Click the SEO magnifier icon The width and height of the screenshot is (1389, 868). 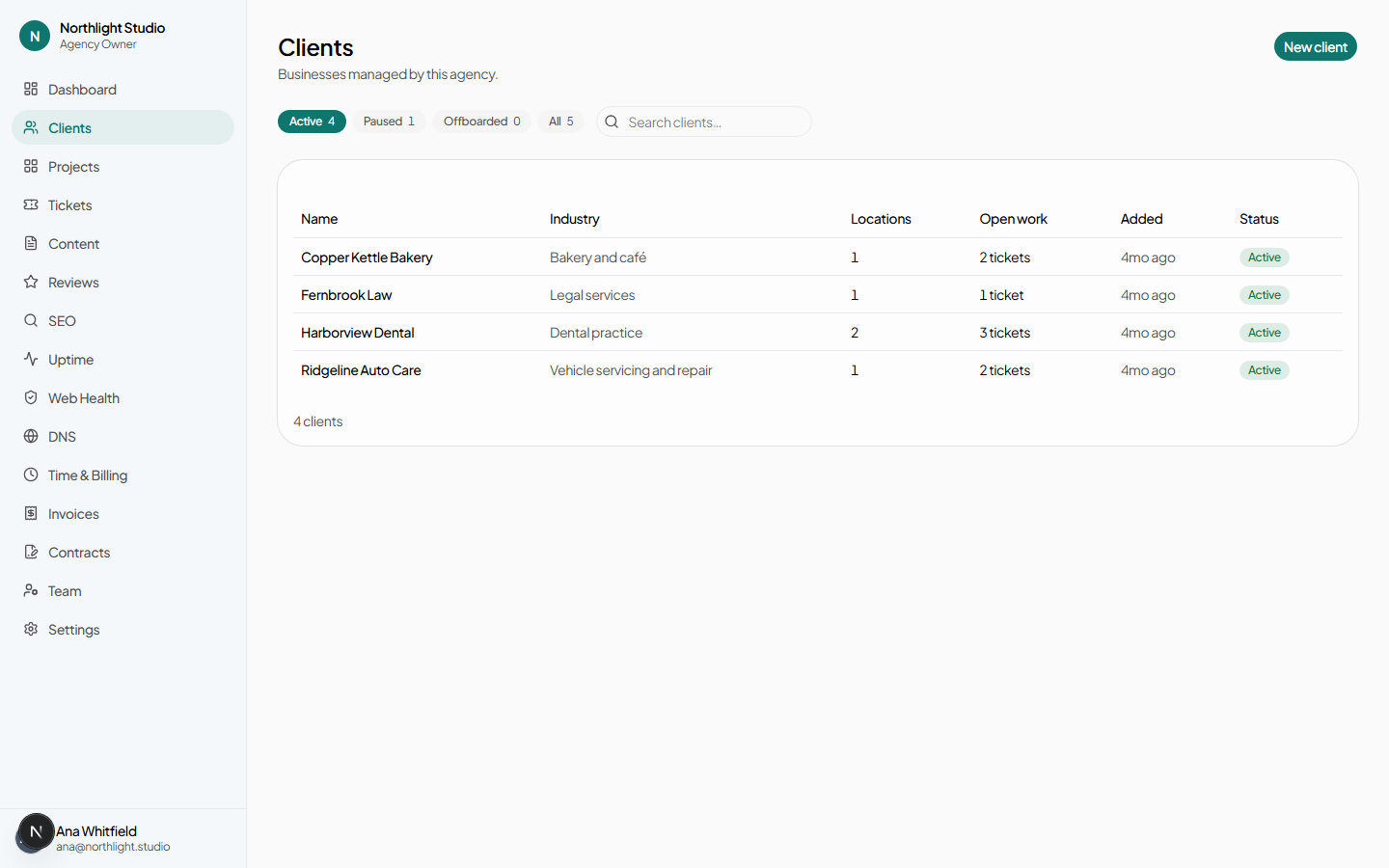pyautogui.click(x=31, y=320)
